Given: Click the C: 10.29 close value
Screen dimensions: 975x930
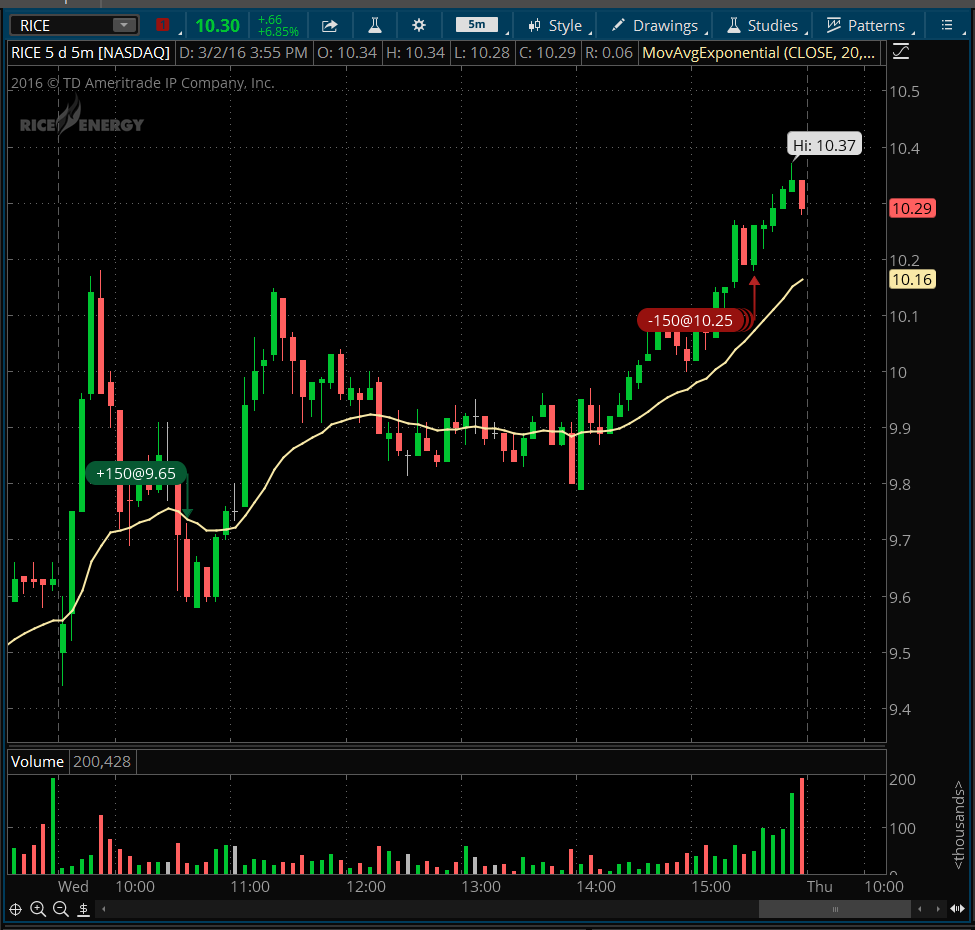Looking at the screenshot, I should [547, 53].
